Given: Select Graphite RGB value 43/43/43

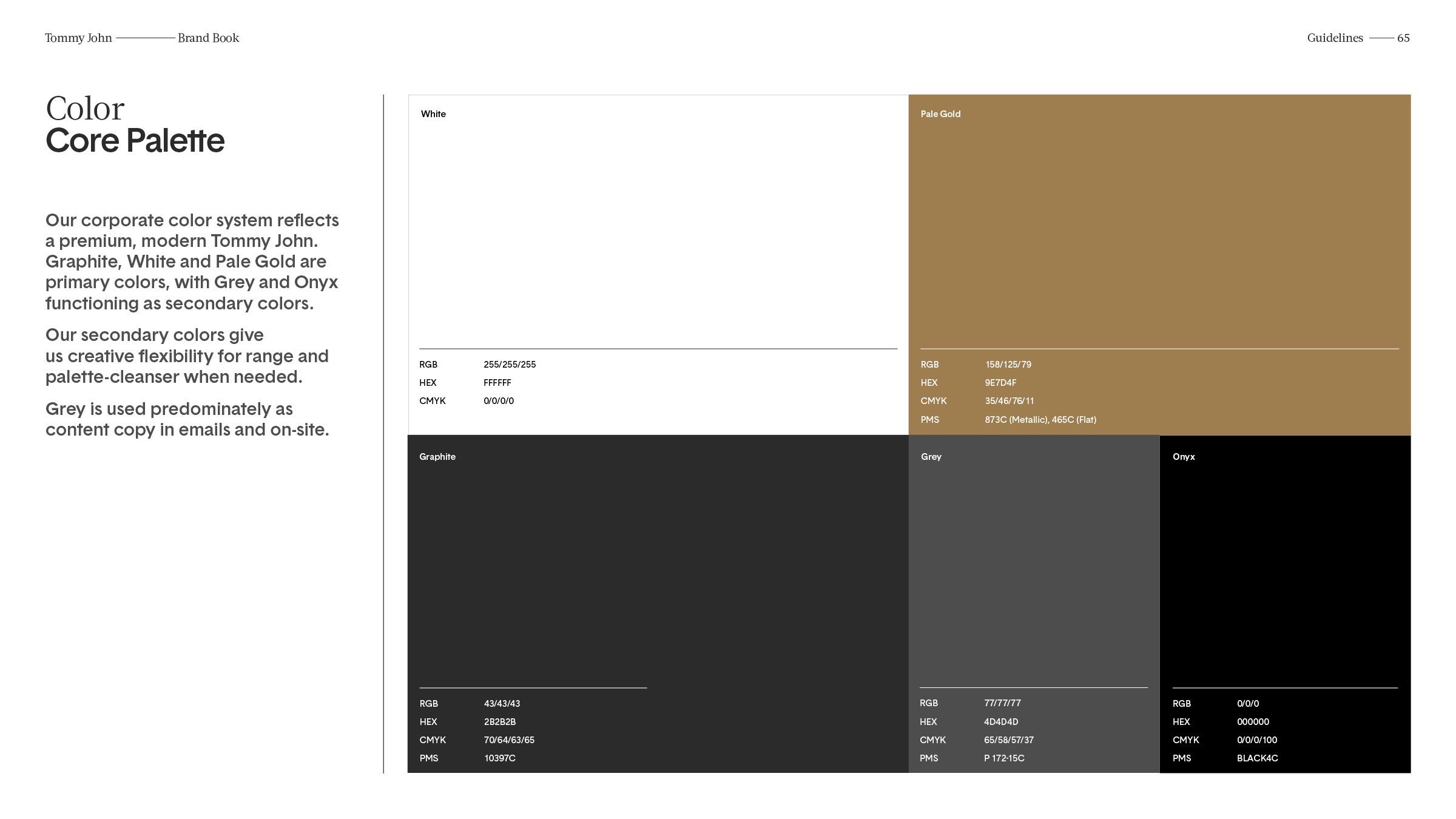Looking at the screenshot, I should 502,704.
